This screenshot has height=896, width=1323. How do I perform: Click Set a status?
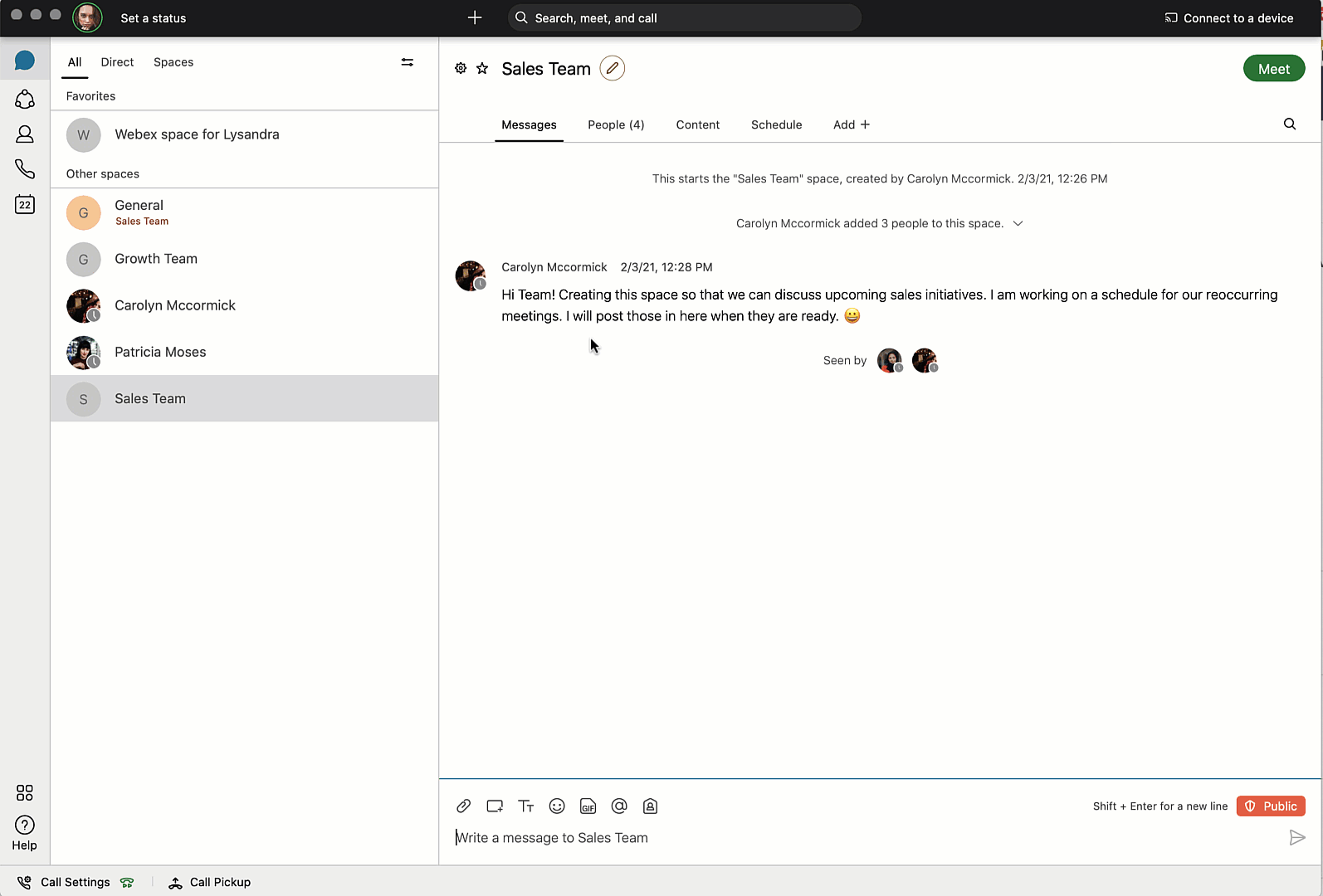(x=154, y=18)
